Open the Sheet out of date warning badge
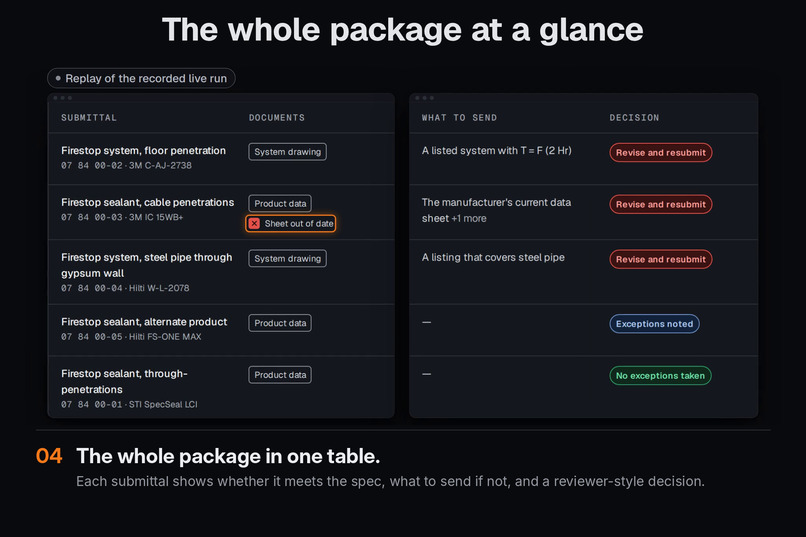Viewport: 806px width, 537px height. coord(291,224)
